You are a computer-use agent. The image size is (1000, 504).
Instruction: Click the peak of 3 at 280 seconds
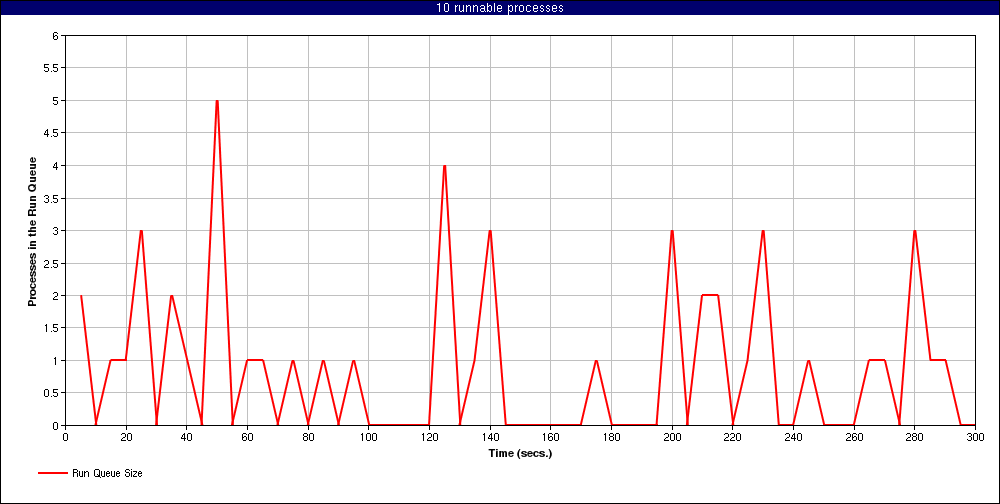click(x=915, y=230)
